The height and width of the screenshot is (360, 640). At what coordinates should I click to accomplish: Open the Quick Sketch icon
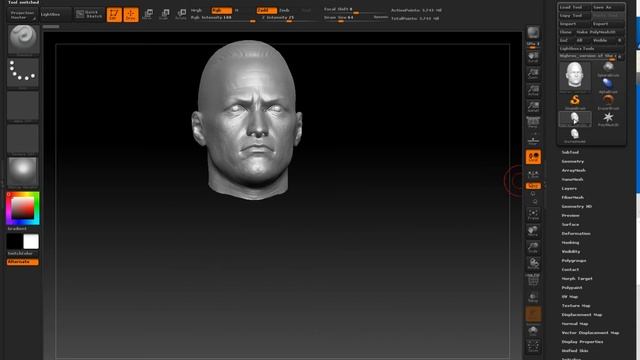[89, 14]
